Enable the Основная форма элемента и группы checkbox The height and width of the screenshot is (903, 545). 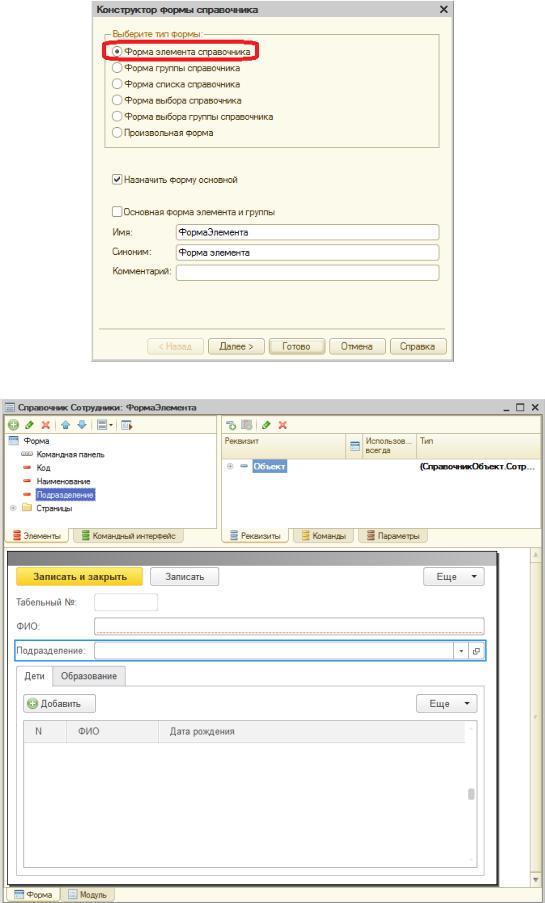coord(117,212)
